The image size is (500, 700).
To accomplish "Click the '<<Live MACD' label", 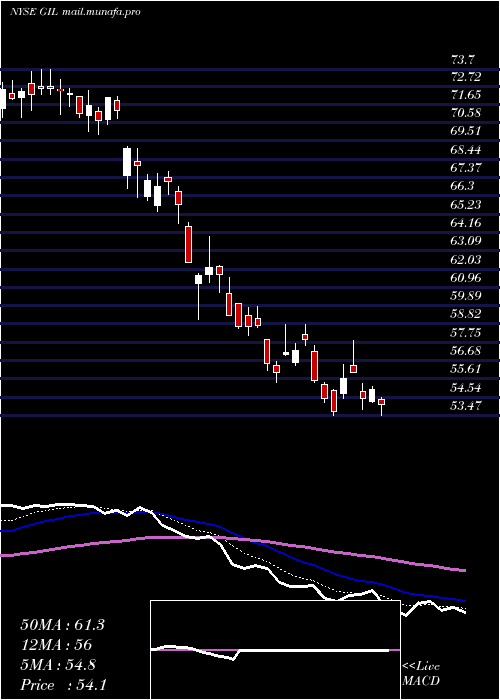I will click(x=421, y=674).
